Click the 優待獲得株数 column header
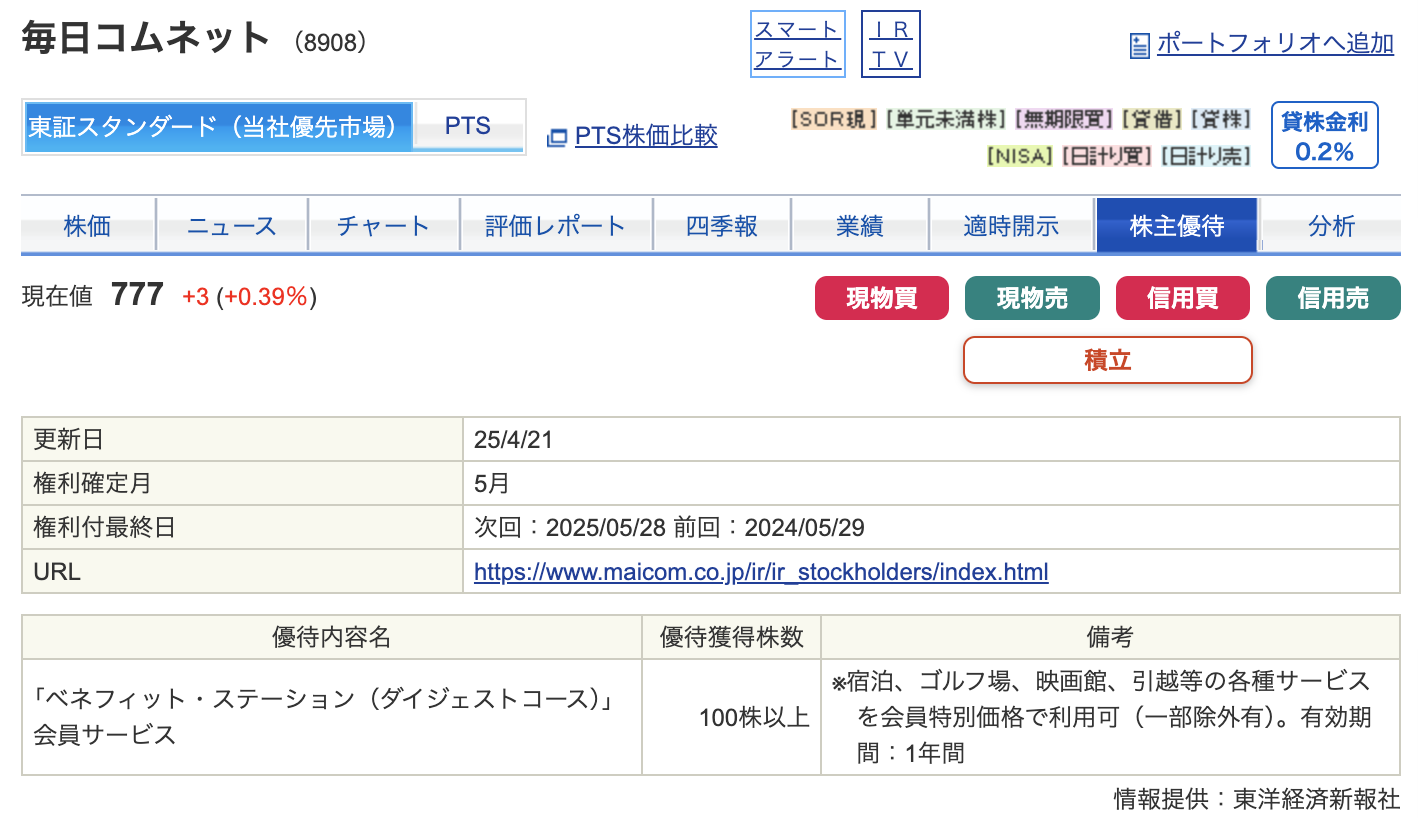Image resolution: width=1418 pixels, height=818 pixels. coord(732,638)
